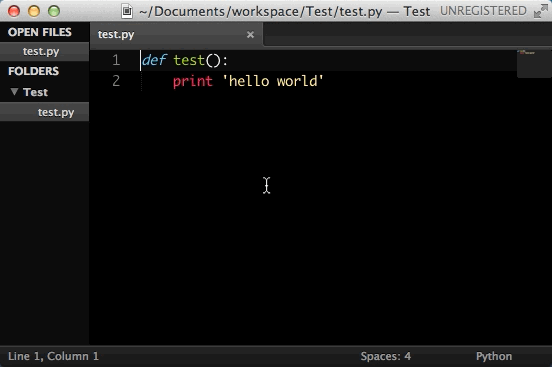Image resolution: width=552 pixels, height=367 pixels.
Task: Open the Python syntax selector
Action: coord(494,356)
